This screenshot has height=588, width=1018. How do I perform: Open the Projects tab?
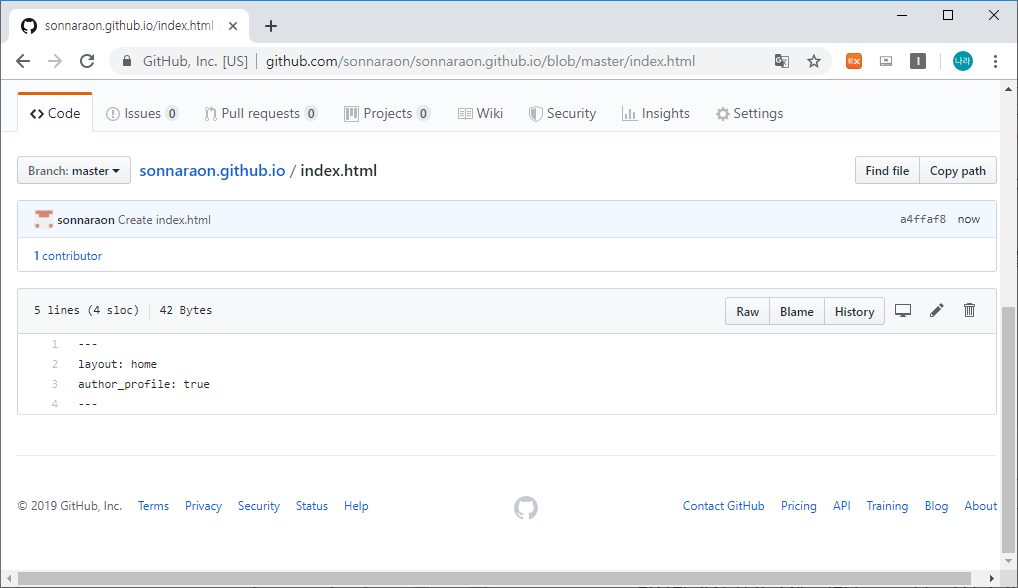tap(387, 114)
